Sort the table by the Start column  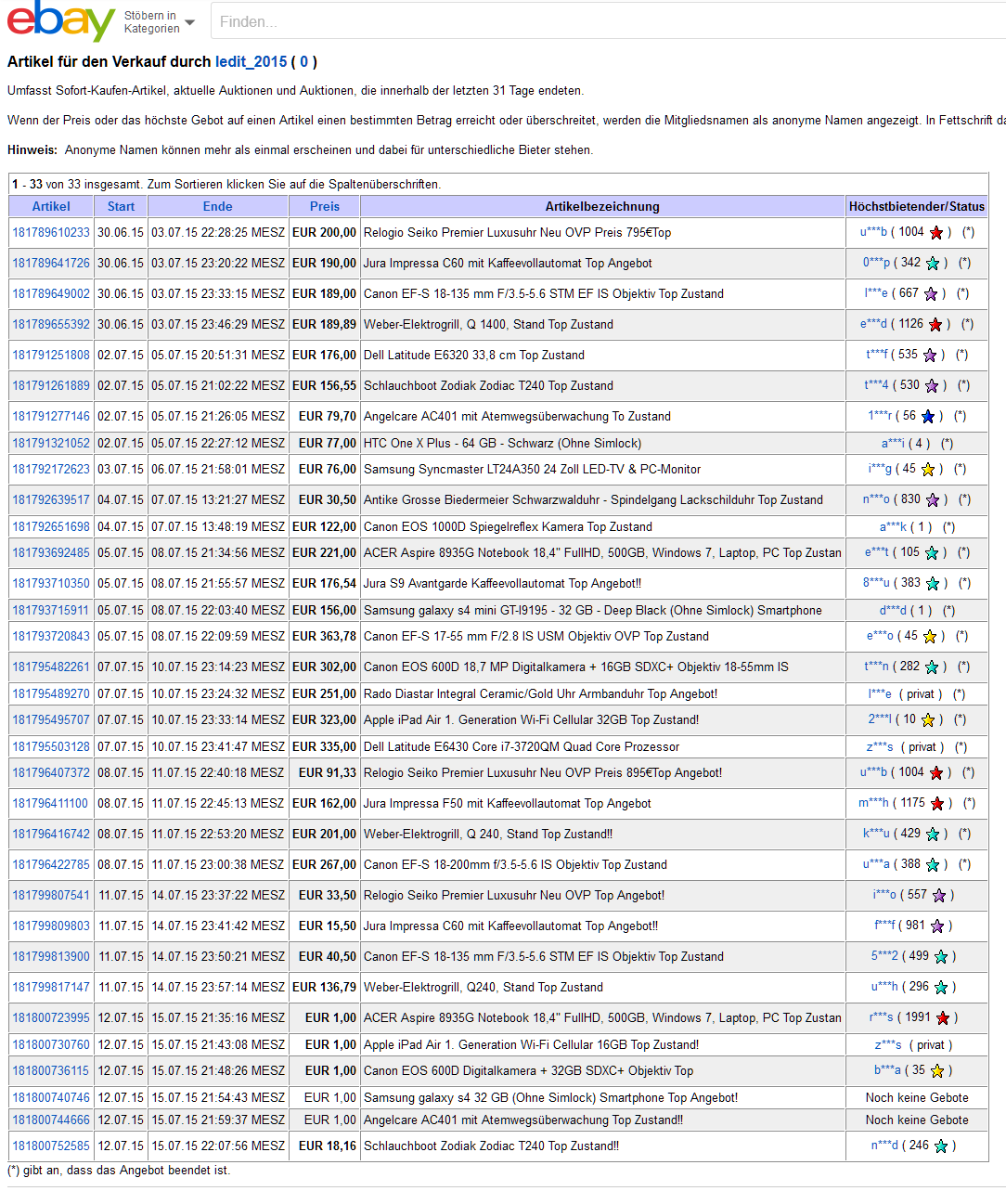tap(121, 207)
